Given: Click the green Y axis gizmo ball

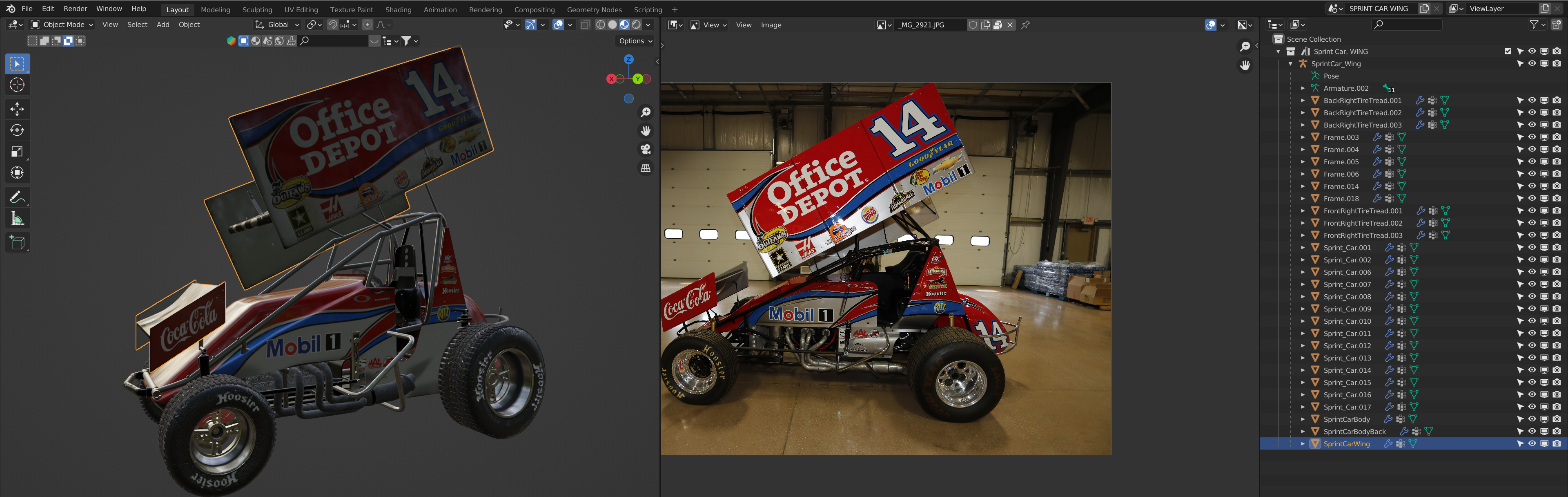Looking at the screenshot, I should point(637,79).
